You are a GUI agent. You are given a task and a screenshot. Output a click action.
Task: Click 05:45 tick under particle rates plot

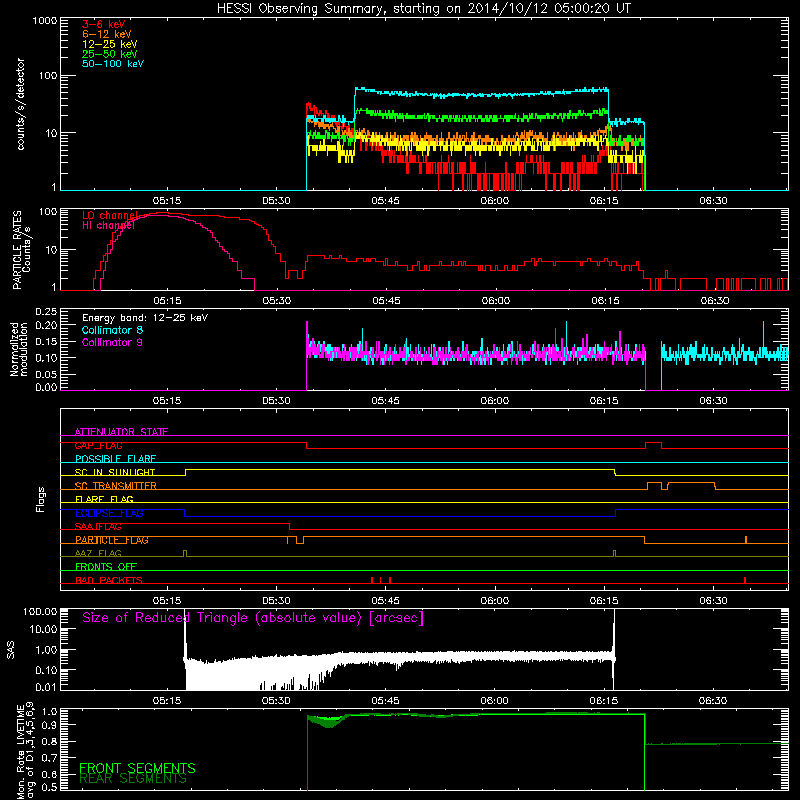(x=386, y=301)
